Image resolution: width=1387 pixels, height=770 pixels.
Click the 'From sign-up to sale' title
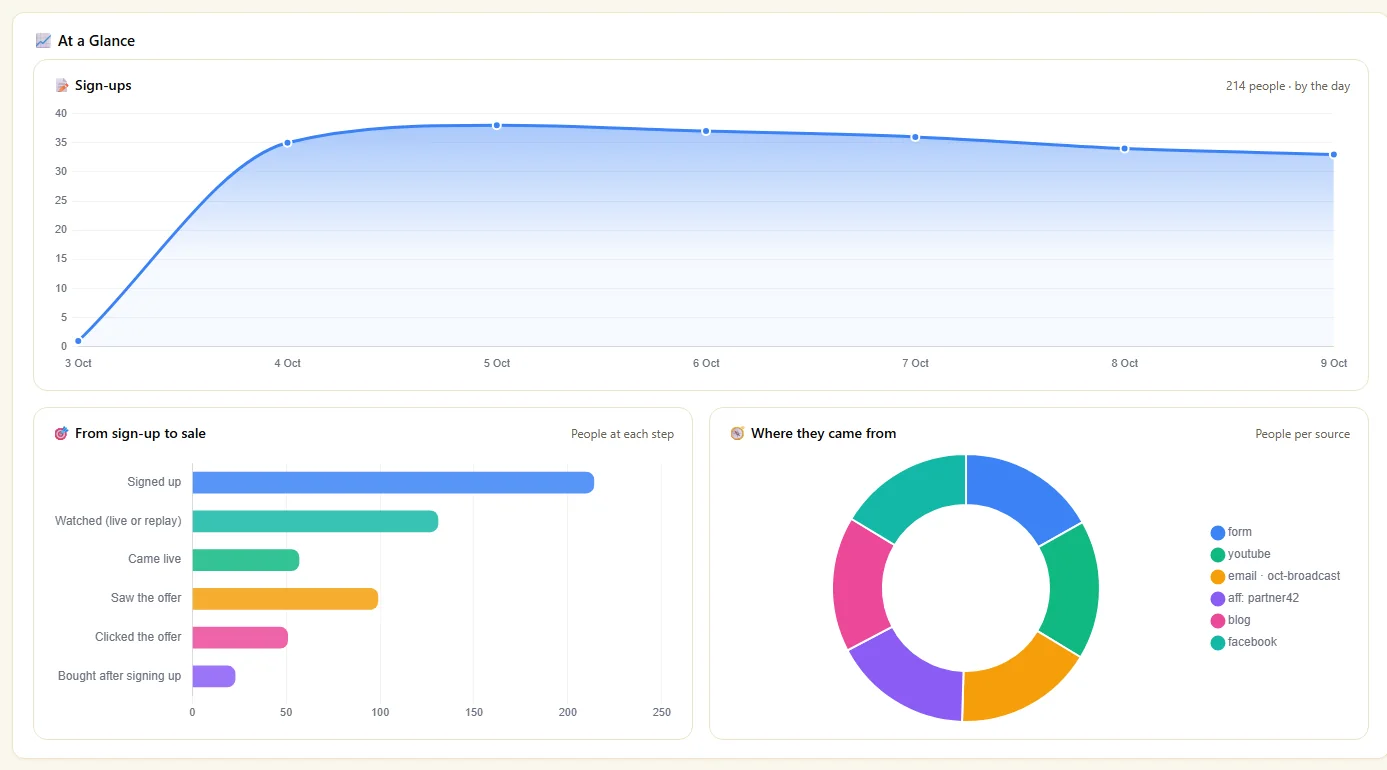pyautogui.click(x=140, y=434)
